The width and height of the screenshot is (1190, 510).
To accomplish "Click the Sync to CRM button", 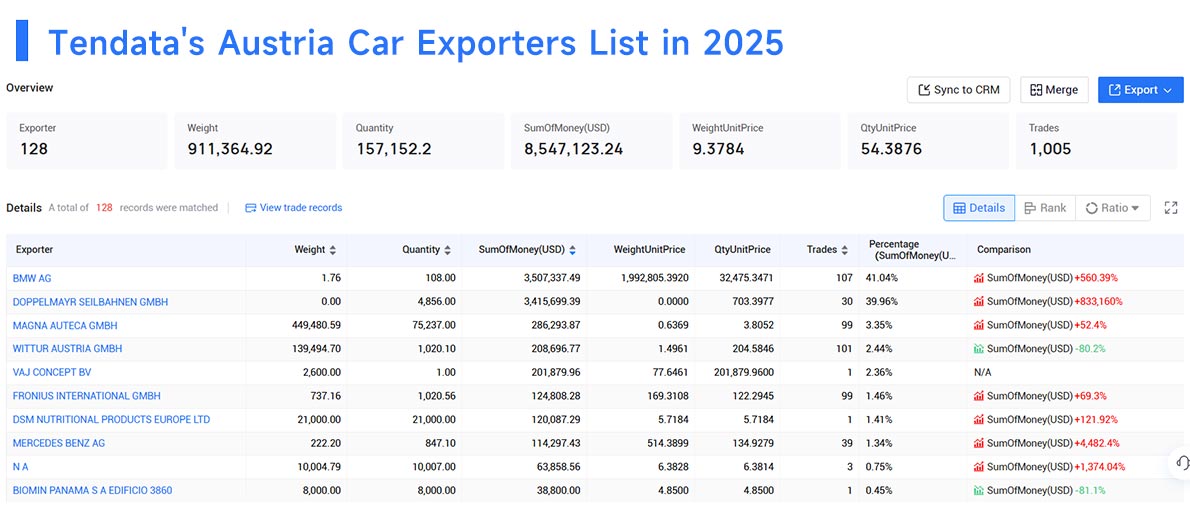I will coord(959,90).
